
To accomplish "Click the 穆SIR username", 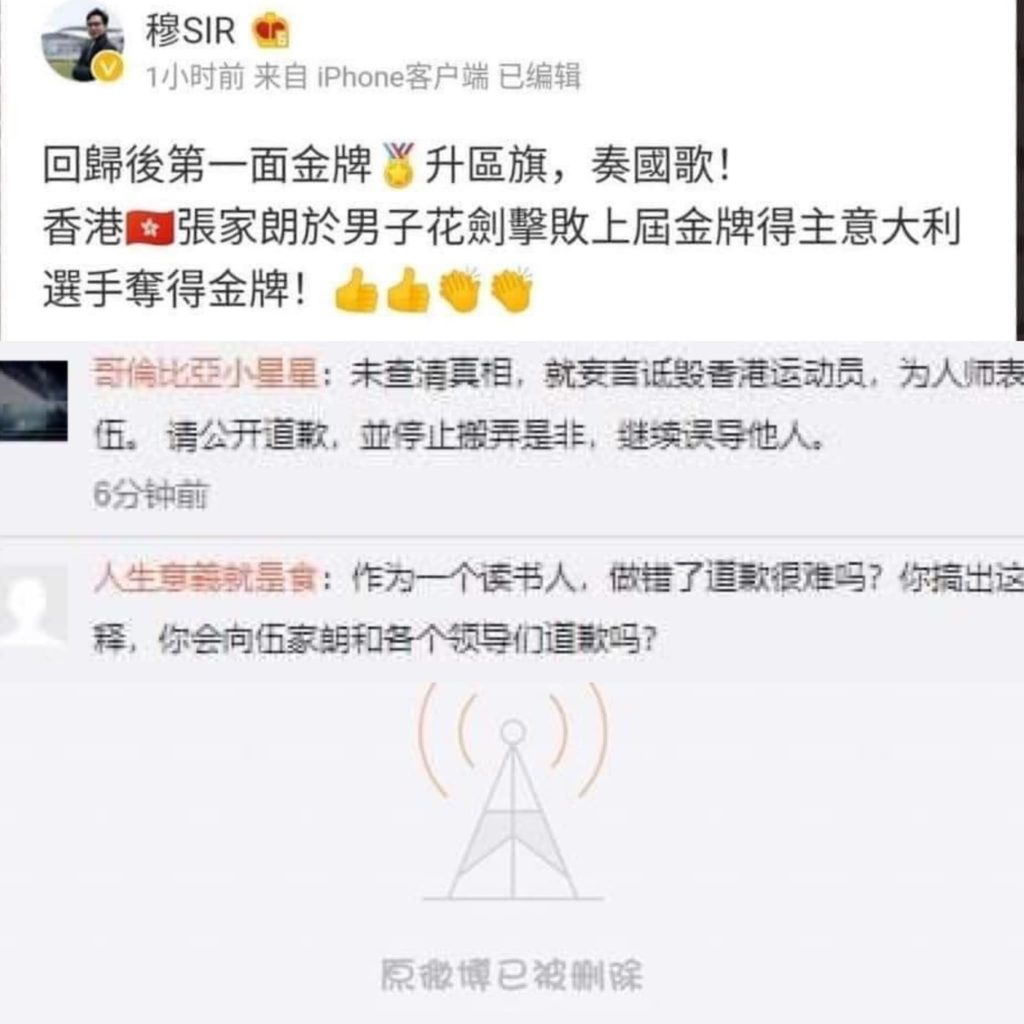I will 190,30.
